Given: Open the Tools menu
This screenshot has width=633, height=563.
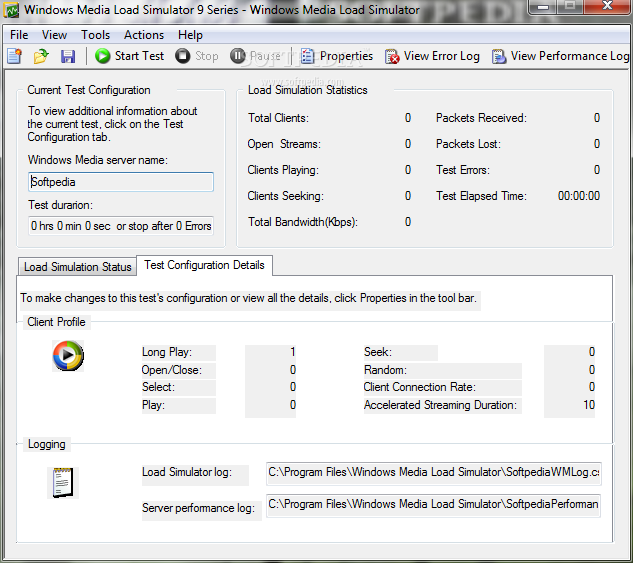Looking at the screenshot, I should (95, 35).
